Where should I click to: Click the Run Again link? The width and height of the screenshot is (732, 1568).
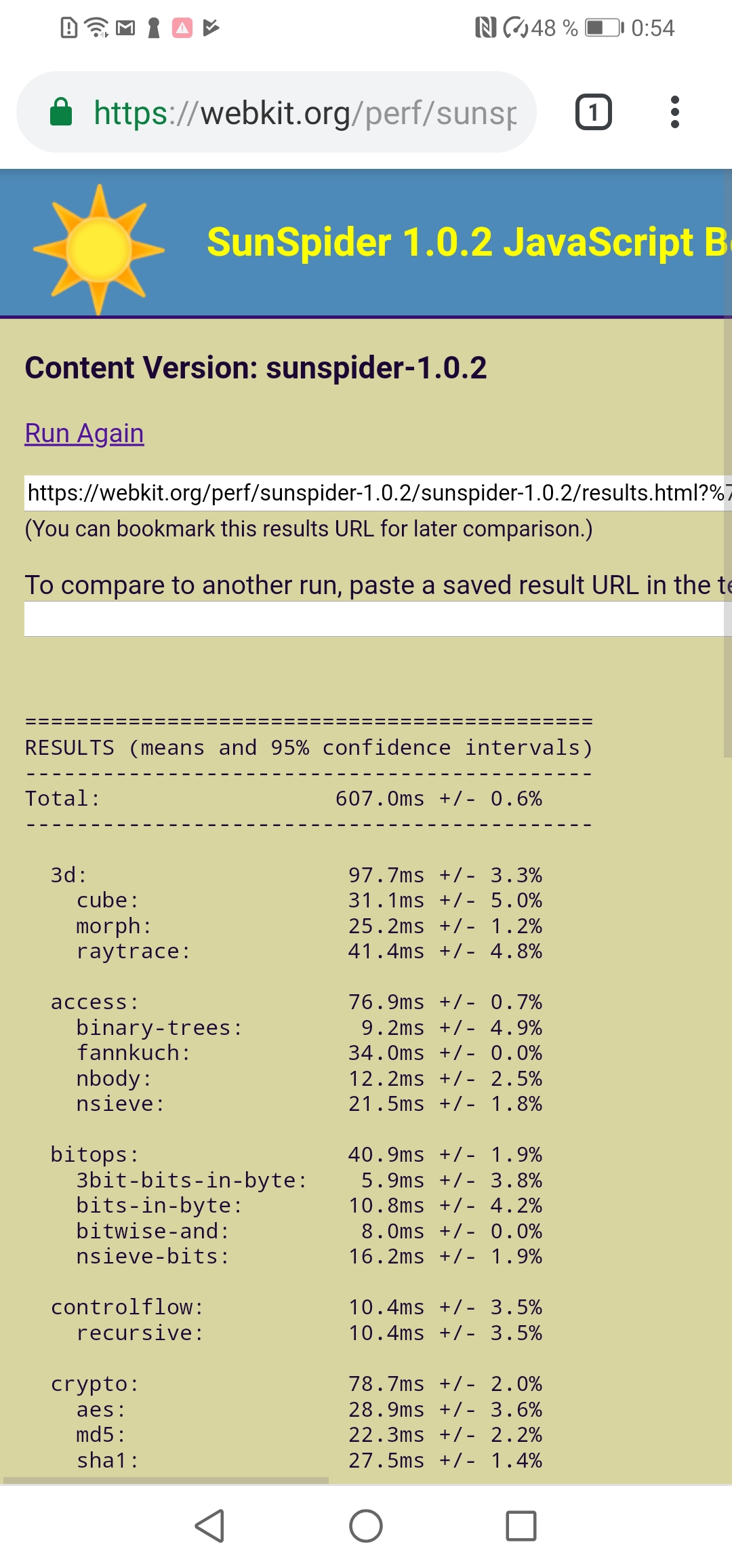[x=84, y=433]
